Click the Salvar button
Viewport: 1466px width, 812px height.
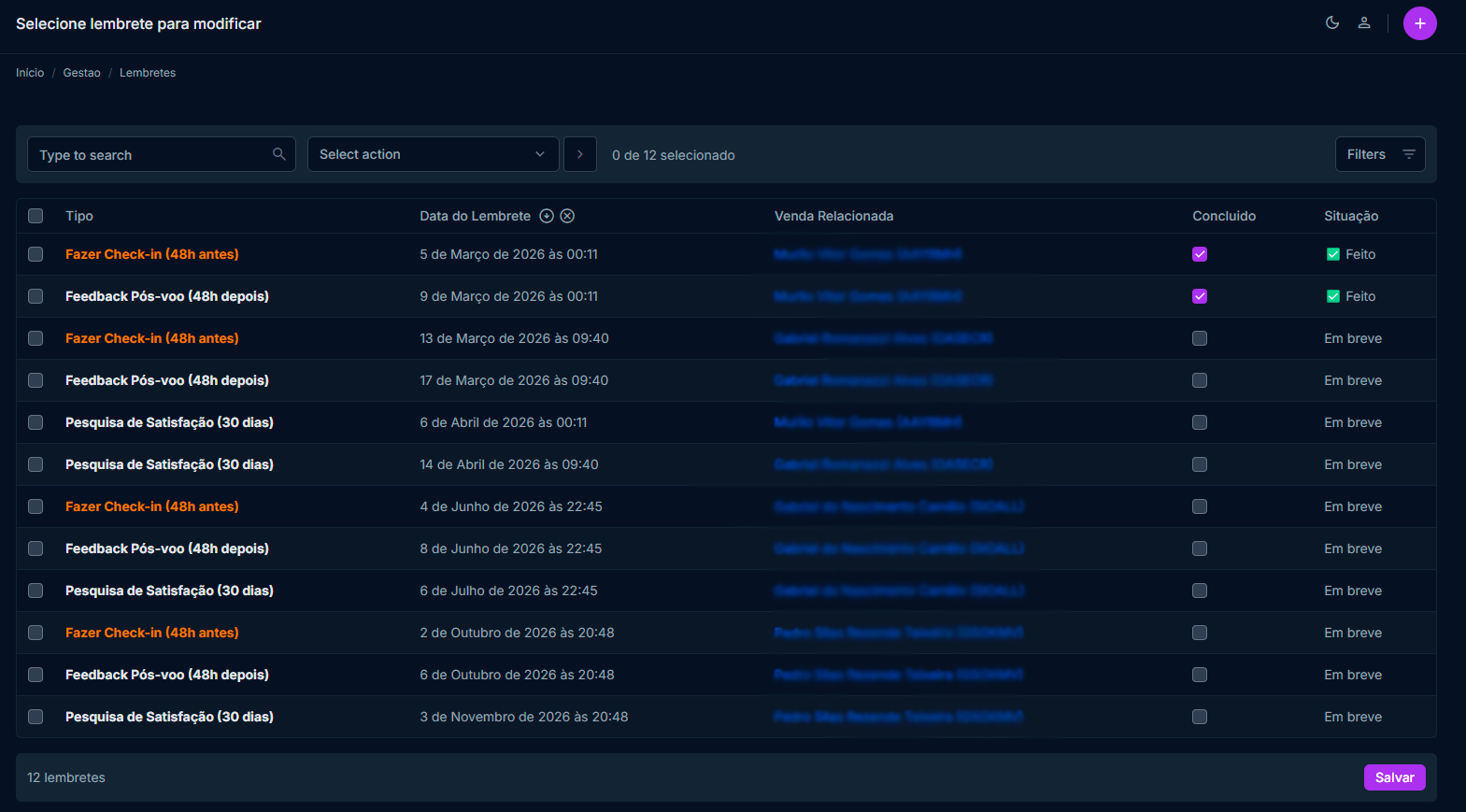click(x=1394, y=777)
